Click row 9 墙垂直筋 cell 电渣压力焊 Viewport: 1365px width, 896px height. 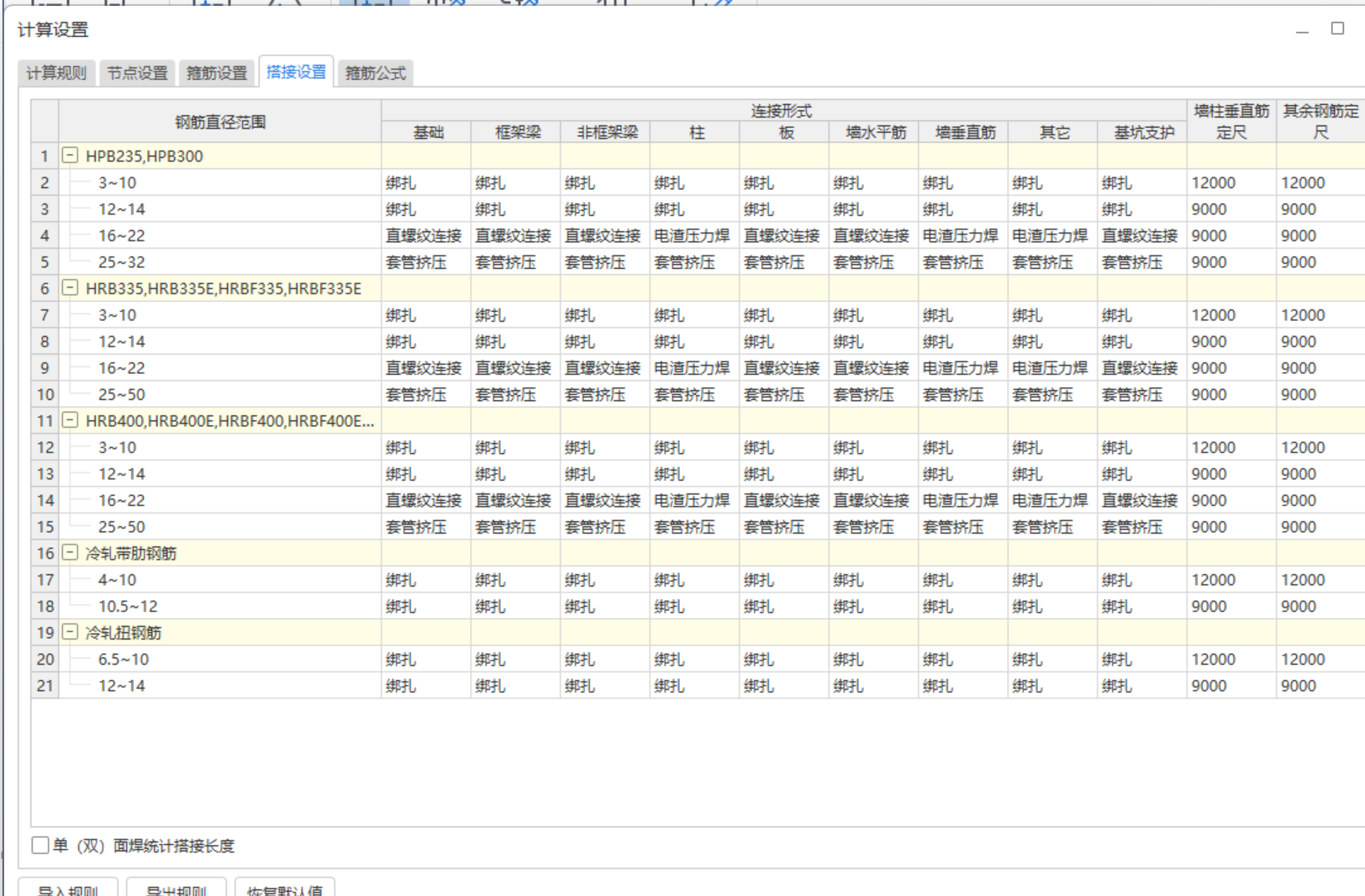click(x=964, y=368)
